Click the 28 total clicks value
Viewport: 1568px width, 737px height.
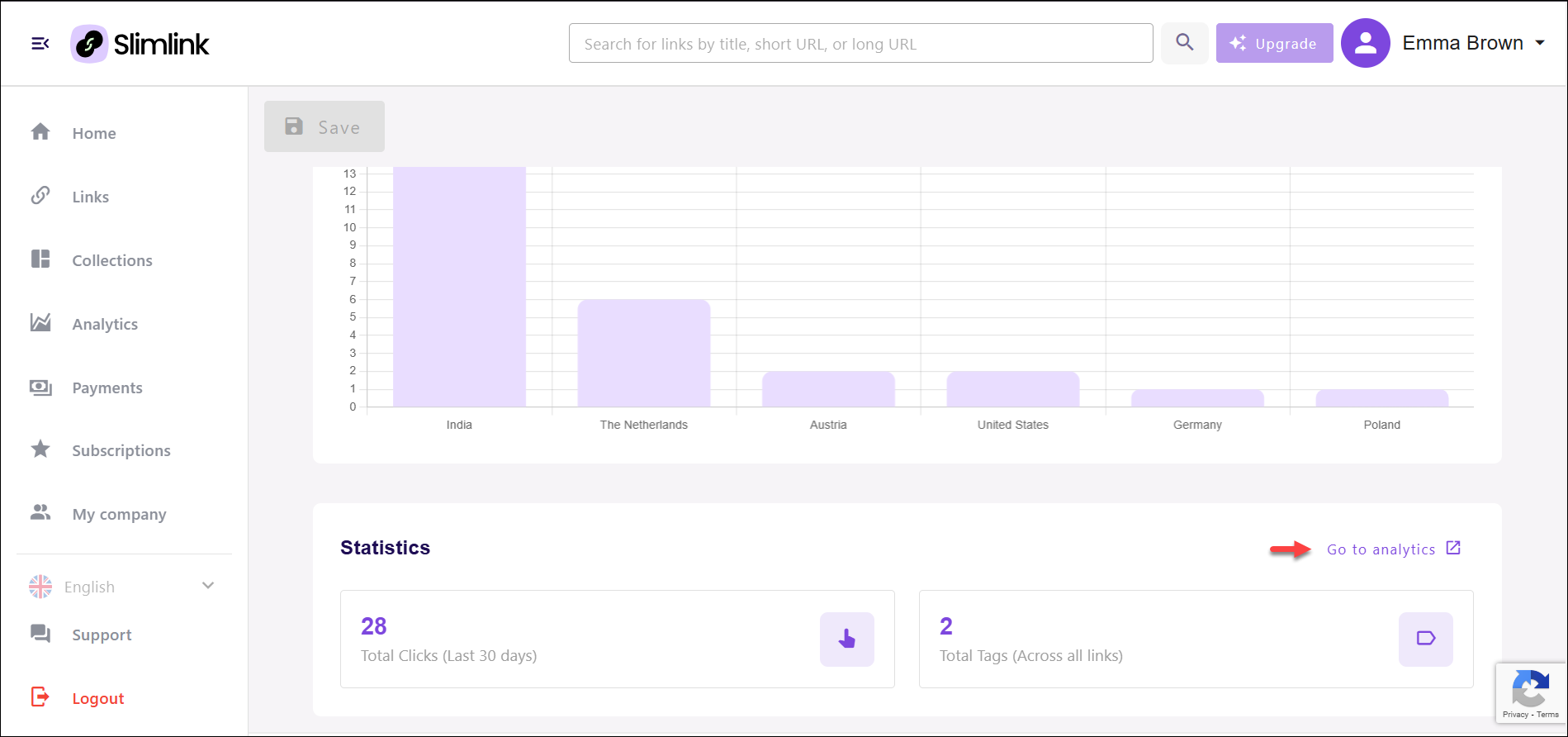pyautogui.click(x=373, y=626)
